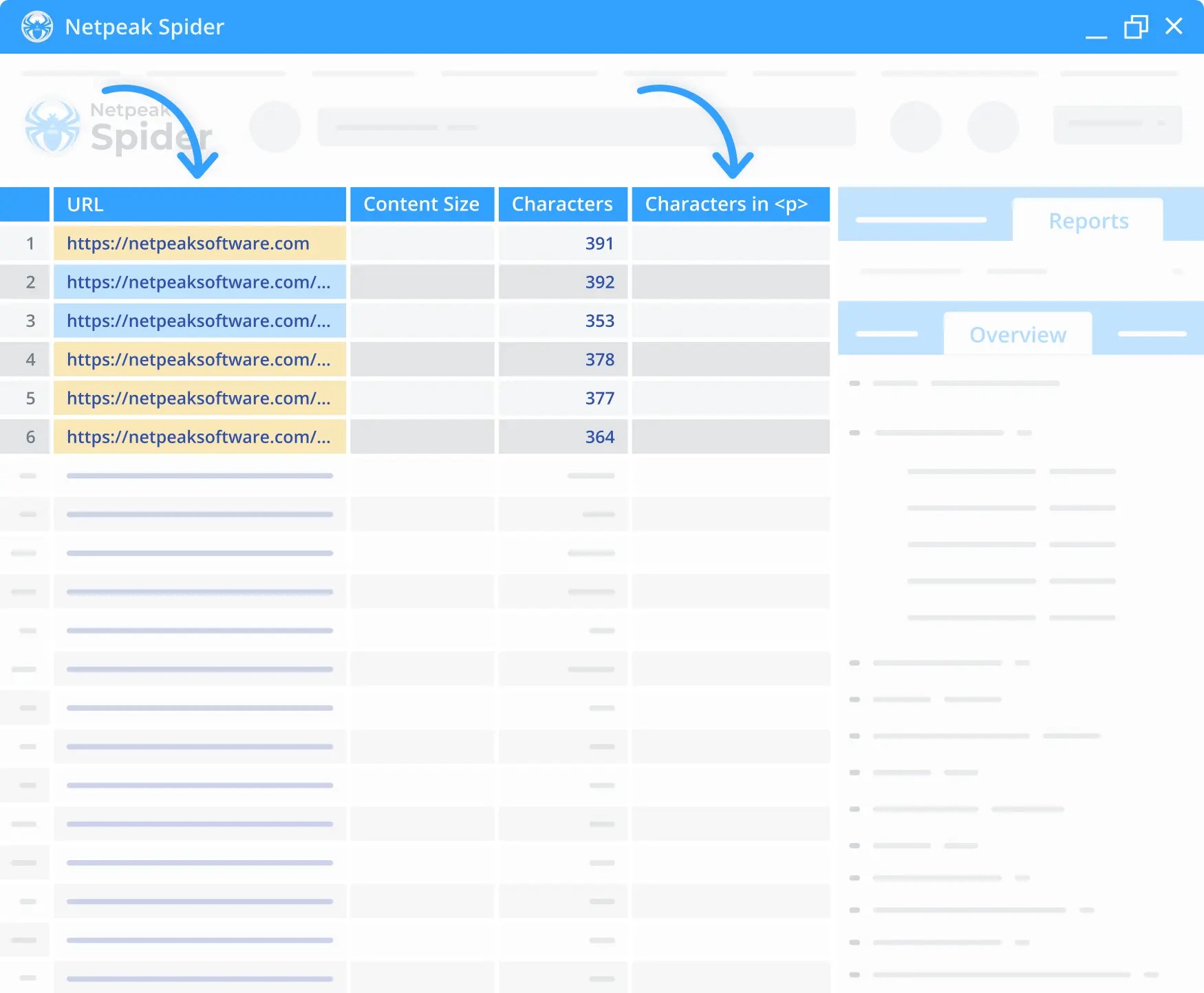Viewport: 1204px width, 993px height.
Task: Click the Characters value 364 in row 6
Action: [x=599, y=436]
